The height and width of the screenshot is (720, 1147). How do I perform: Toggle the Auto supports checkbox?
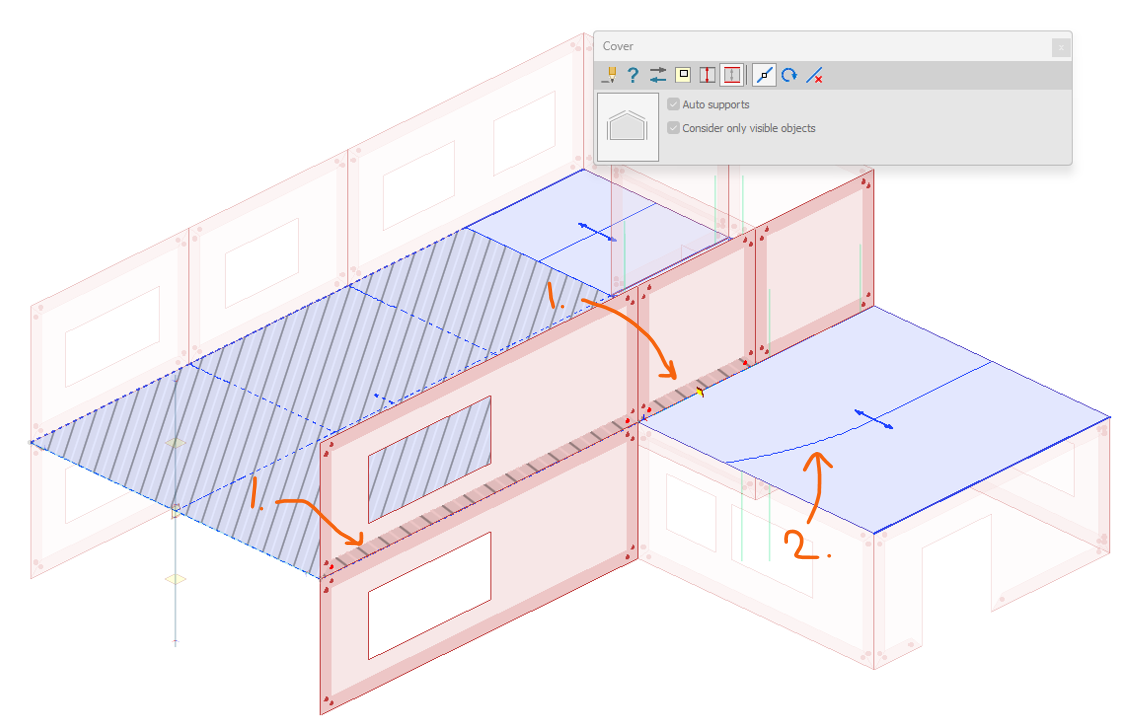(674, 105)
